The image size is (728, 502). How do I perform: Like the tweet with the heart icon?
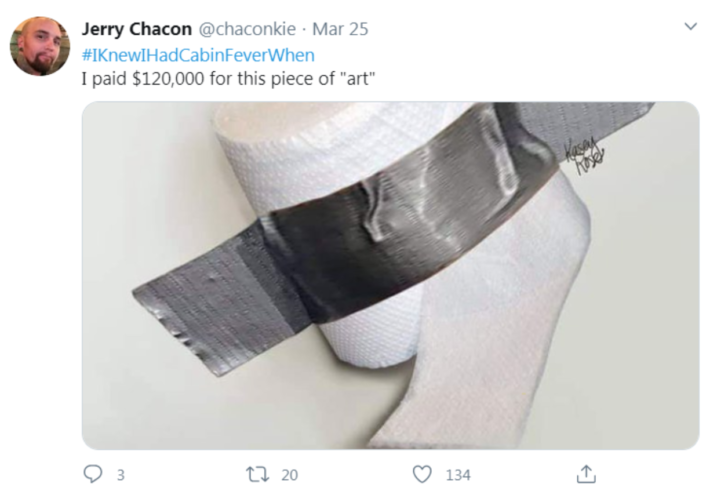click(422, 475)
